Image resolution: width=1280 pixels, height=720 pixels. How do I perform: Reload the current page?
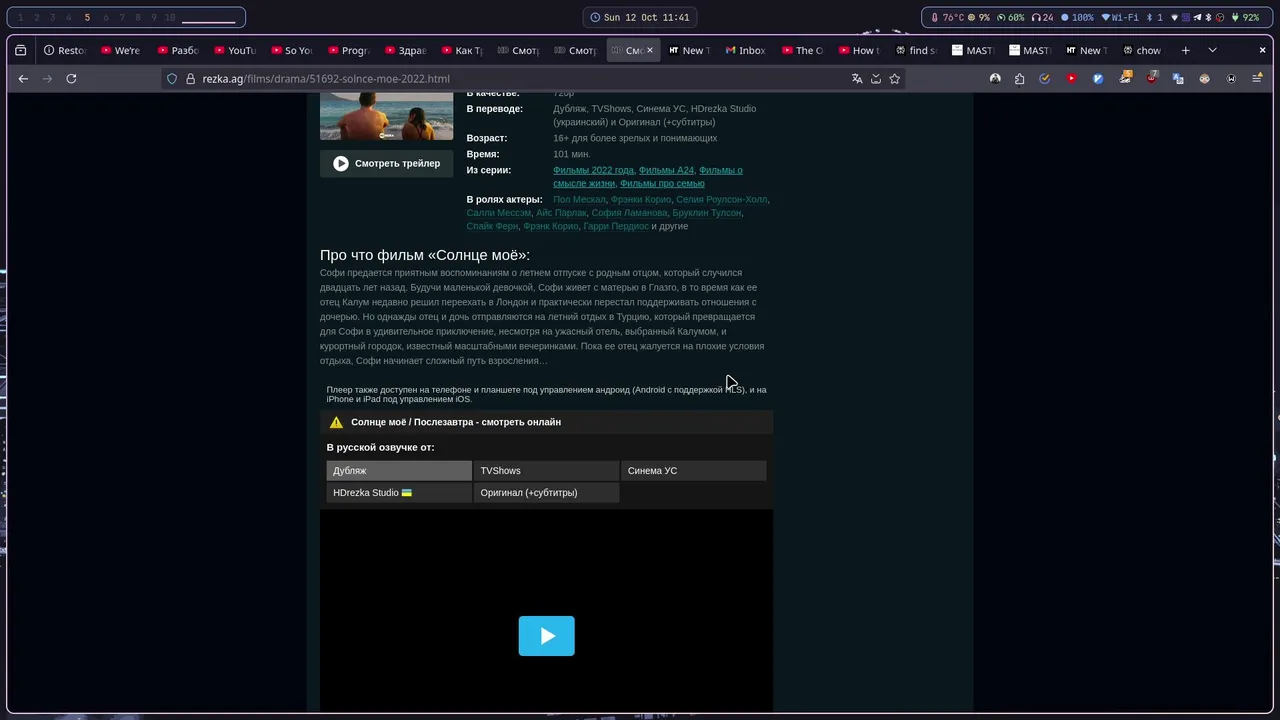[71, 78]
